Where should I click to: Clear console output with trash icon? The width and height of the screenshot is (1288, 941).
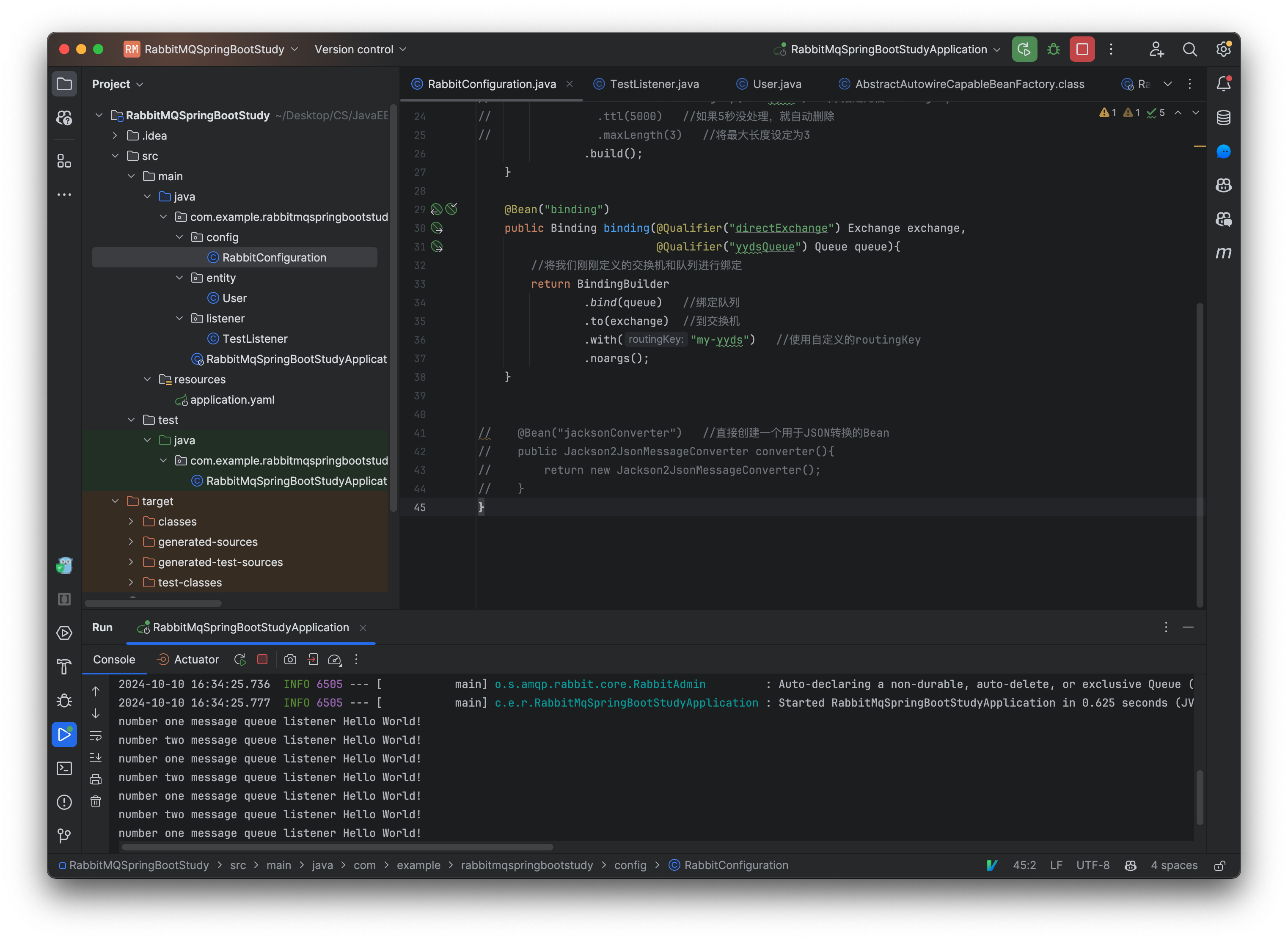tap(96, 801)
